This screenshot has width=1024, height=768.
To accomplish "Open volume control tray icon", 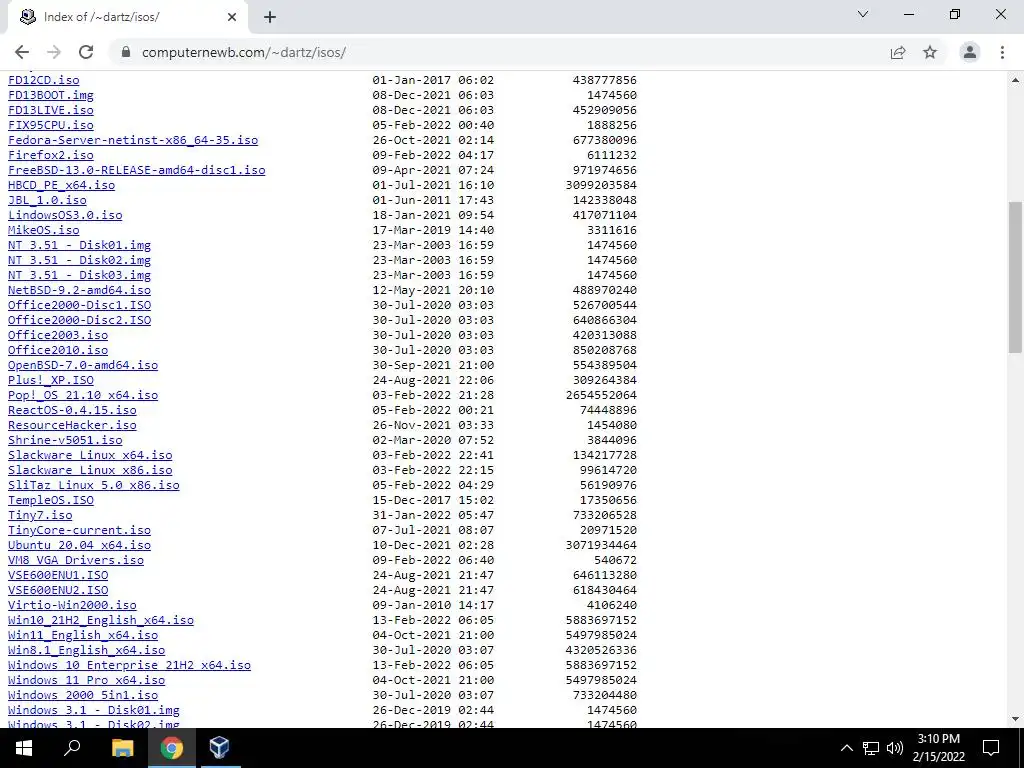I will 895,748.
